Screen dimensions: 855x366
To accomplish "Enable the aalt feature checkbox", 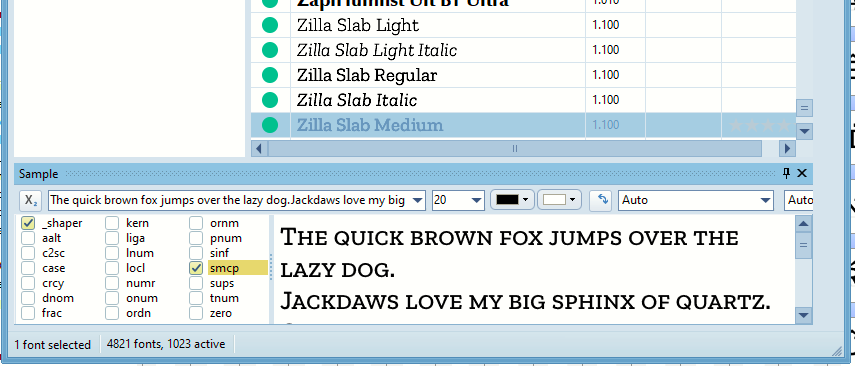I will 28,238.
